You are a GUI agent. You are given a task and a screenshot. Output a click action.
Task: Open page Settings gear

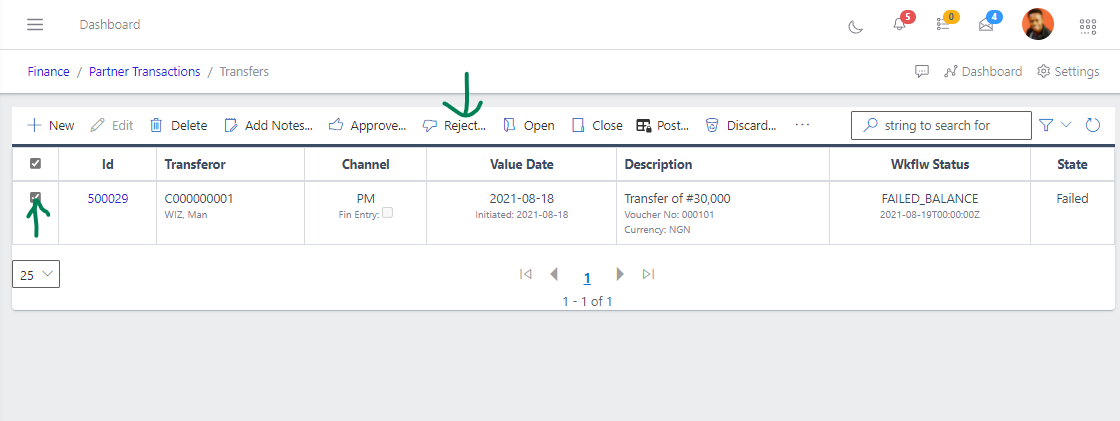click(1068, 71)
